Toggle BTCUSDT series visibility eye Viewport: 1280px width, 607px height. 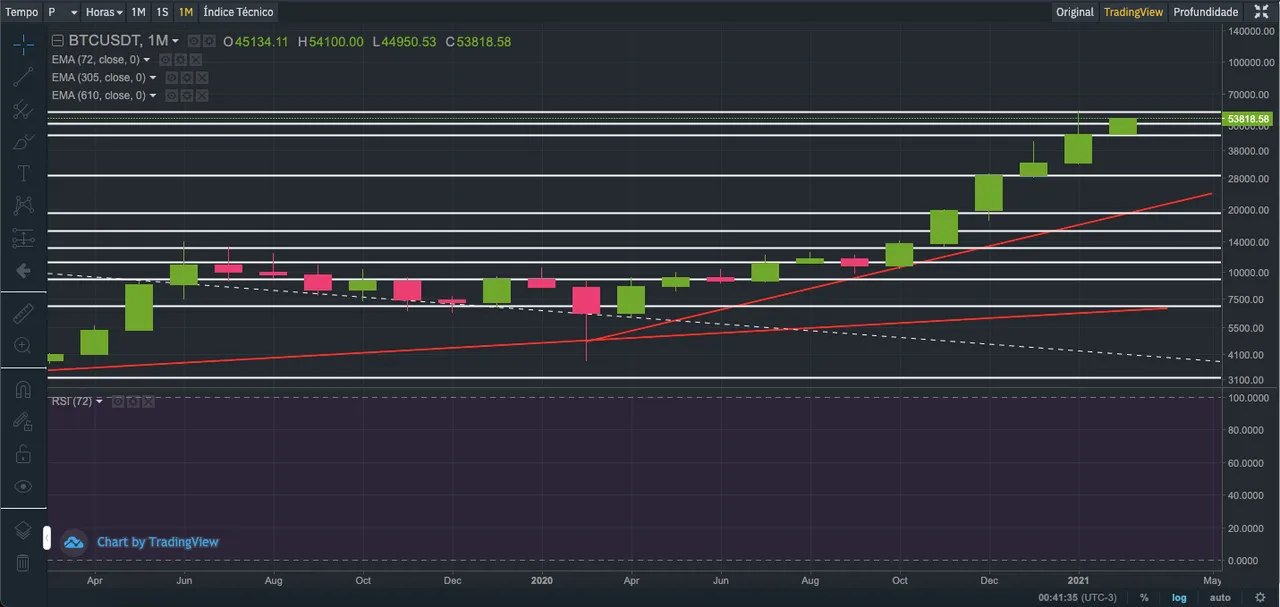point(194,41)
